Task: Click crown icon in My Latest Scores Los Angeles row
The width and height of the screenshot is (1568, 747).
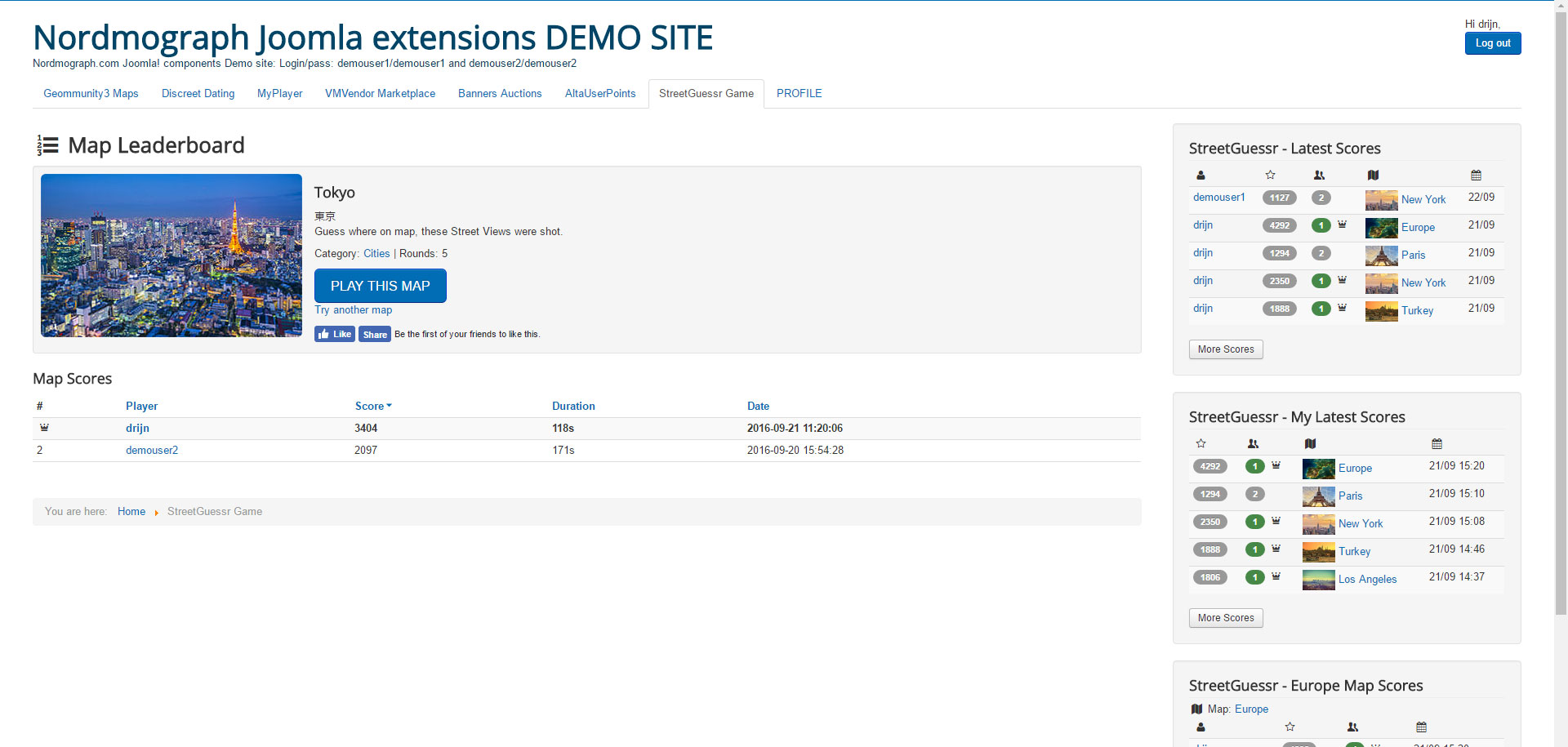Action: point(1276,576)
